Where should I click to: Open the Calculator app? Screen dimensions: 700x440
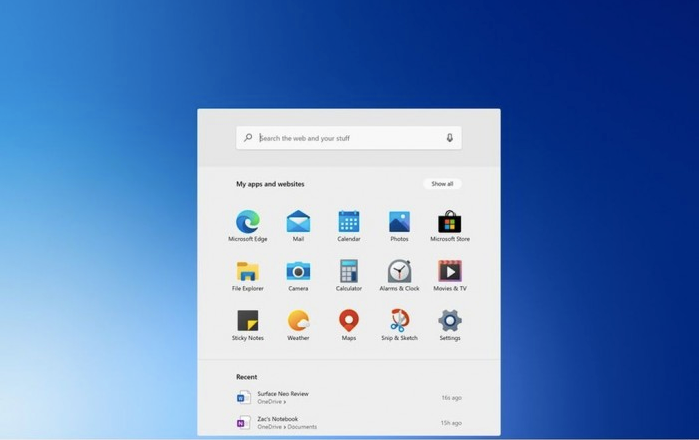pos(349,275)
